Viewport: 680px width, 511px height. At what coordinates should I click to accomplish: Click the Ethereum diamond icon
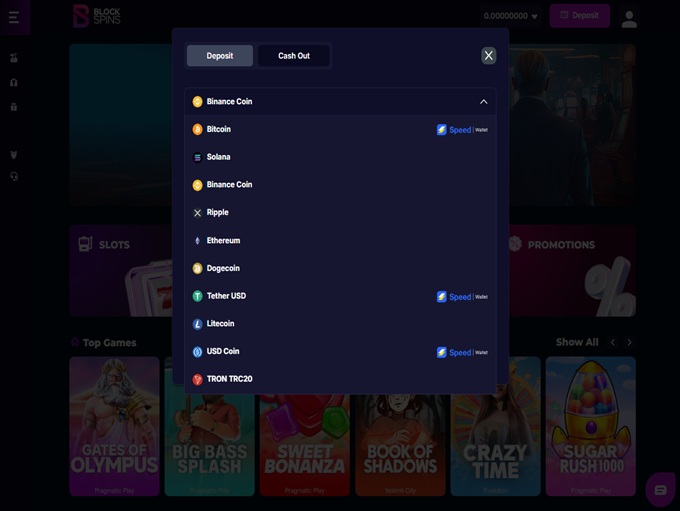point(197,241)
